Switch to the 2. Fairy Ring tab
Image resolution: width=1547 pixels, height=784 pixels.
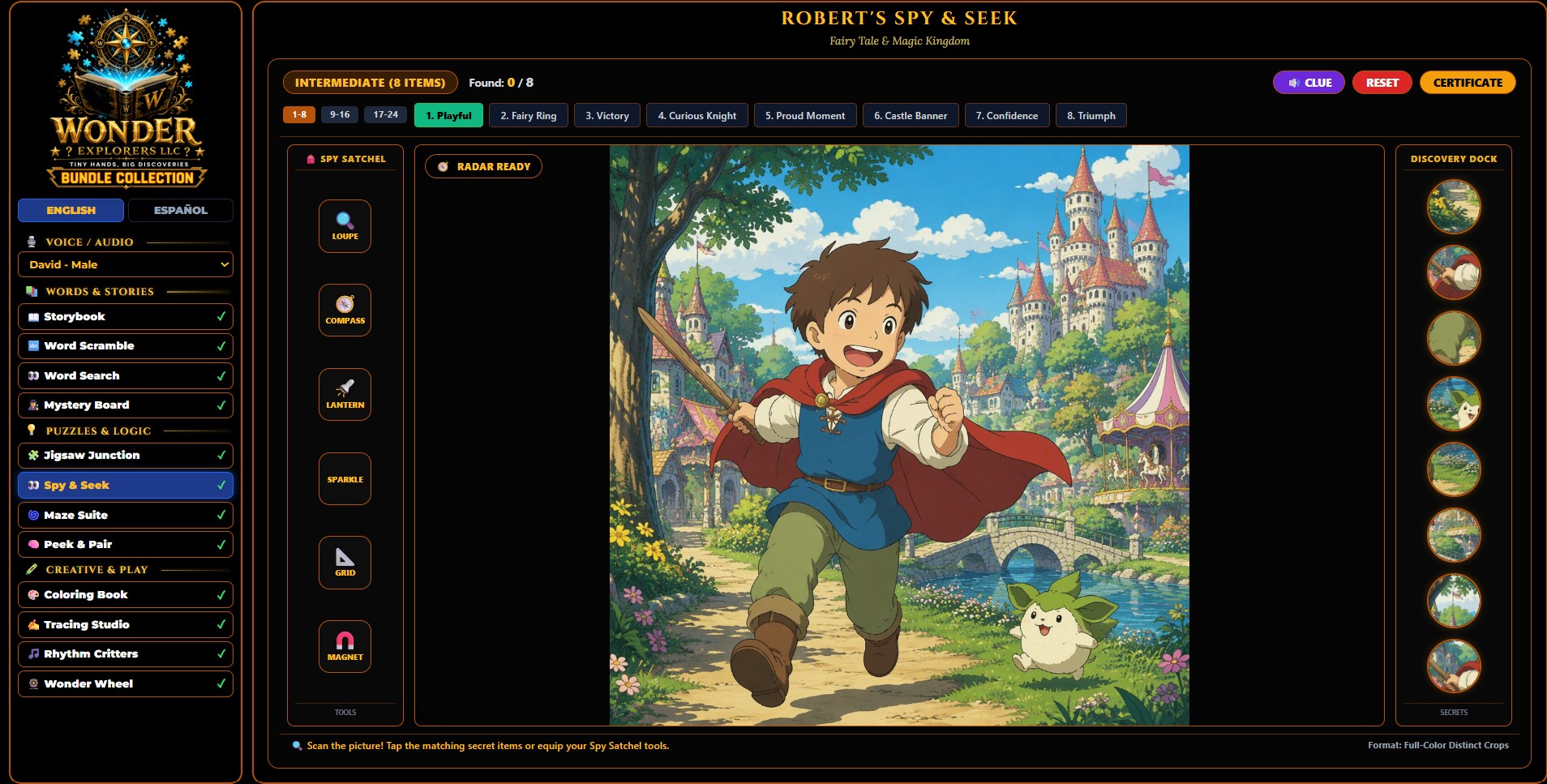[529, 115]
